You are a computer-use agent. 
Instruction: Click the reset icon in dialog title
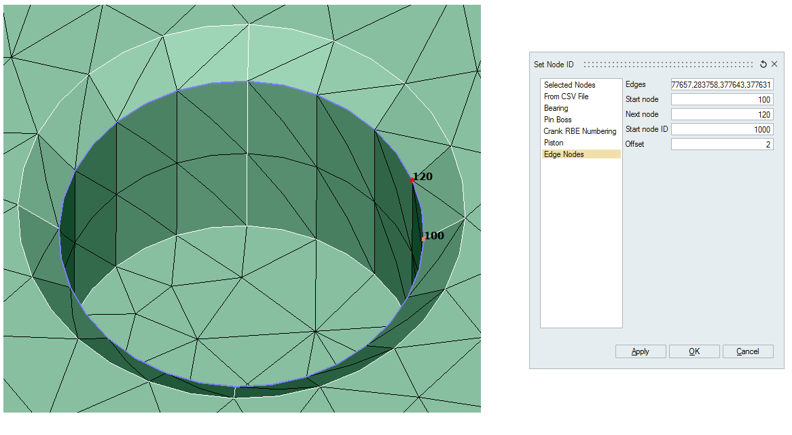[x=764, y=64]
